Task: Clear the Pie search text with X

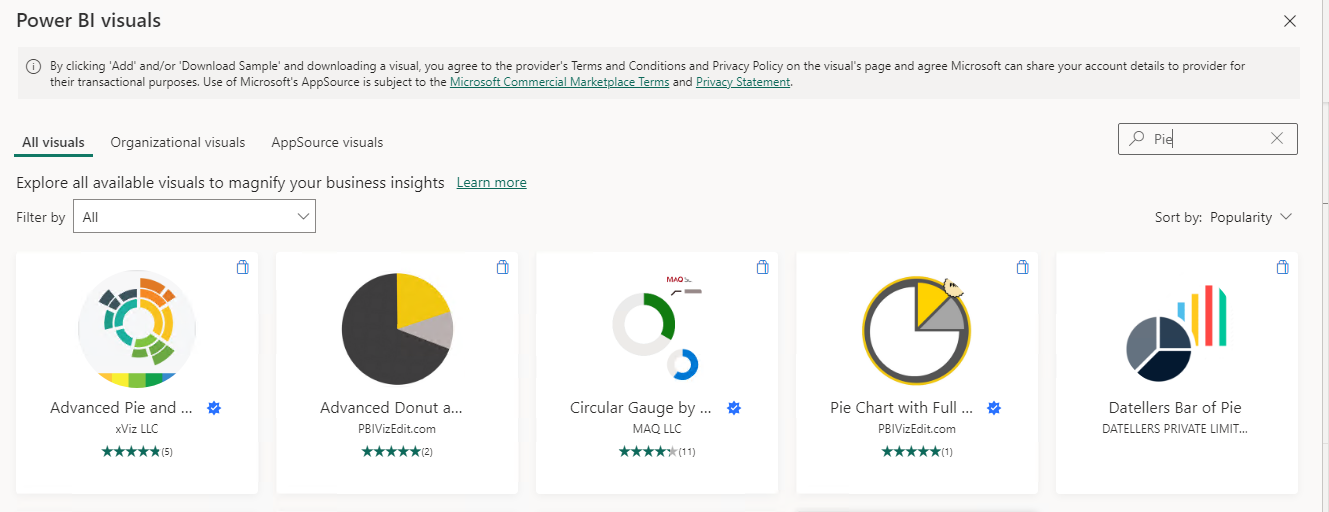Action: tap(1277, 139)
